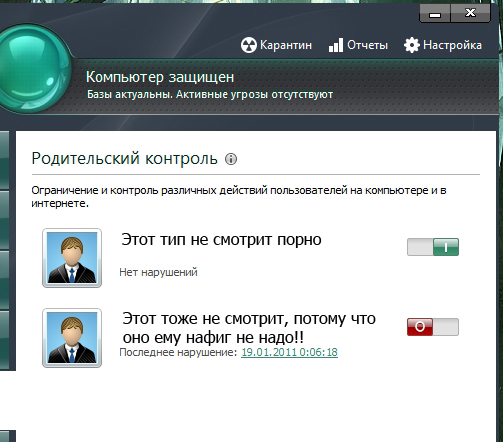Open profile 'Этот тип не смотрит порно'

click(x=221, y=240)
